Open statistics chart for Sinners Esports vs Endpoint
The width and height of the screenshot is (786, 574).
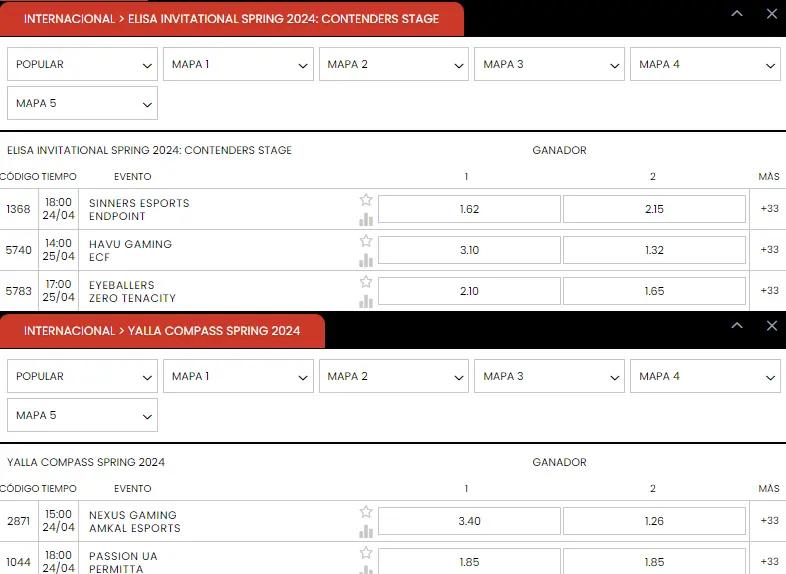click(x=366, y=219)
